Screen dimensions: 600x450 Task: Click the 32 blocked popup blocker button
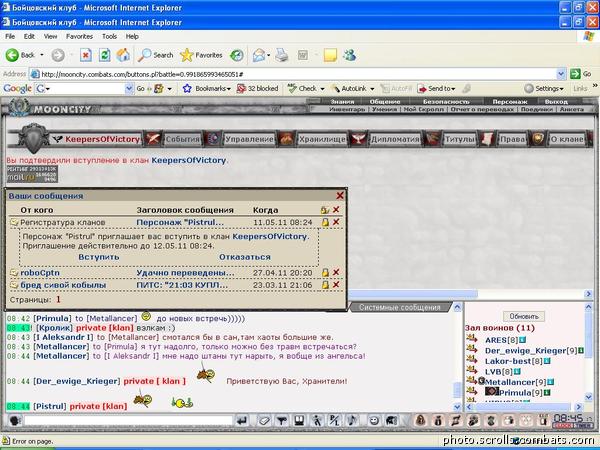pos(258,89)
